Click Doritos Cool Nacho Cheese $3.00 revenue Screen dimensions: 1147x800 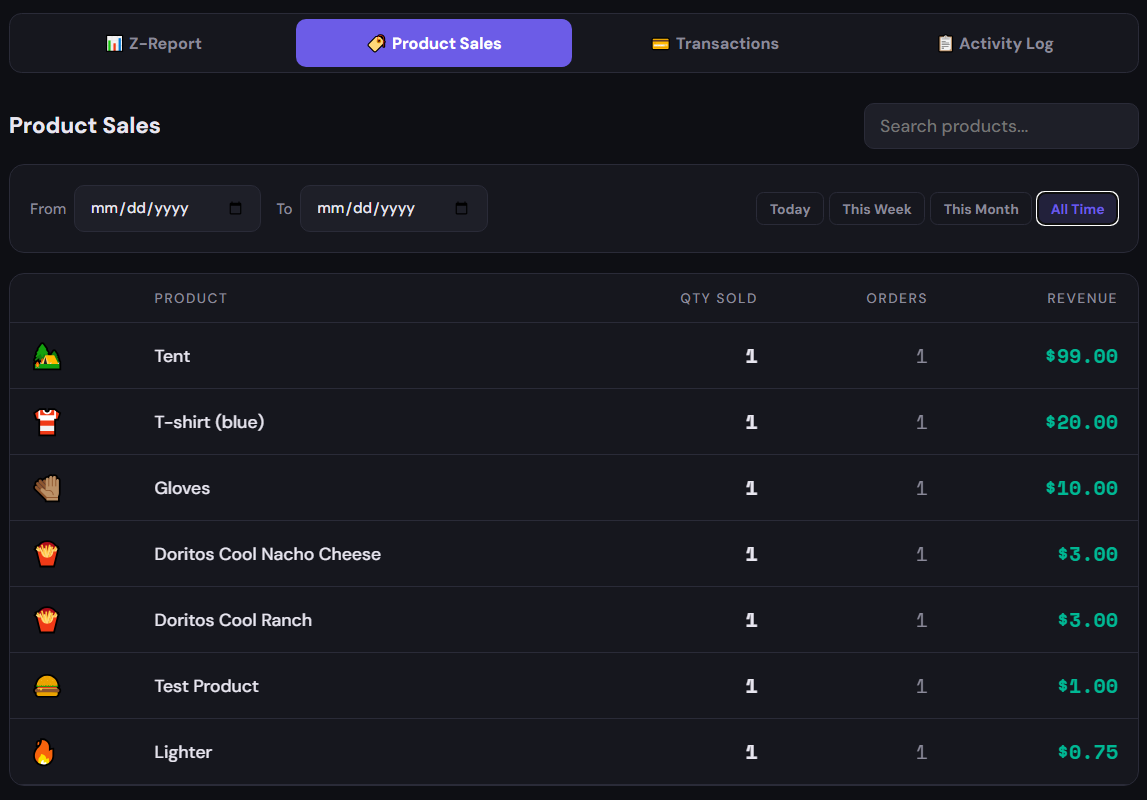1087,554
